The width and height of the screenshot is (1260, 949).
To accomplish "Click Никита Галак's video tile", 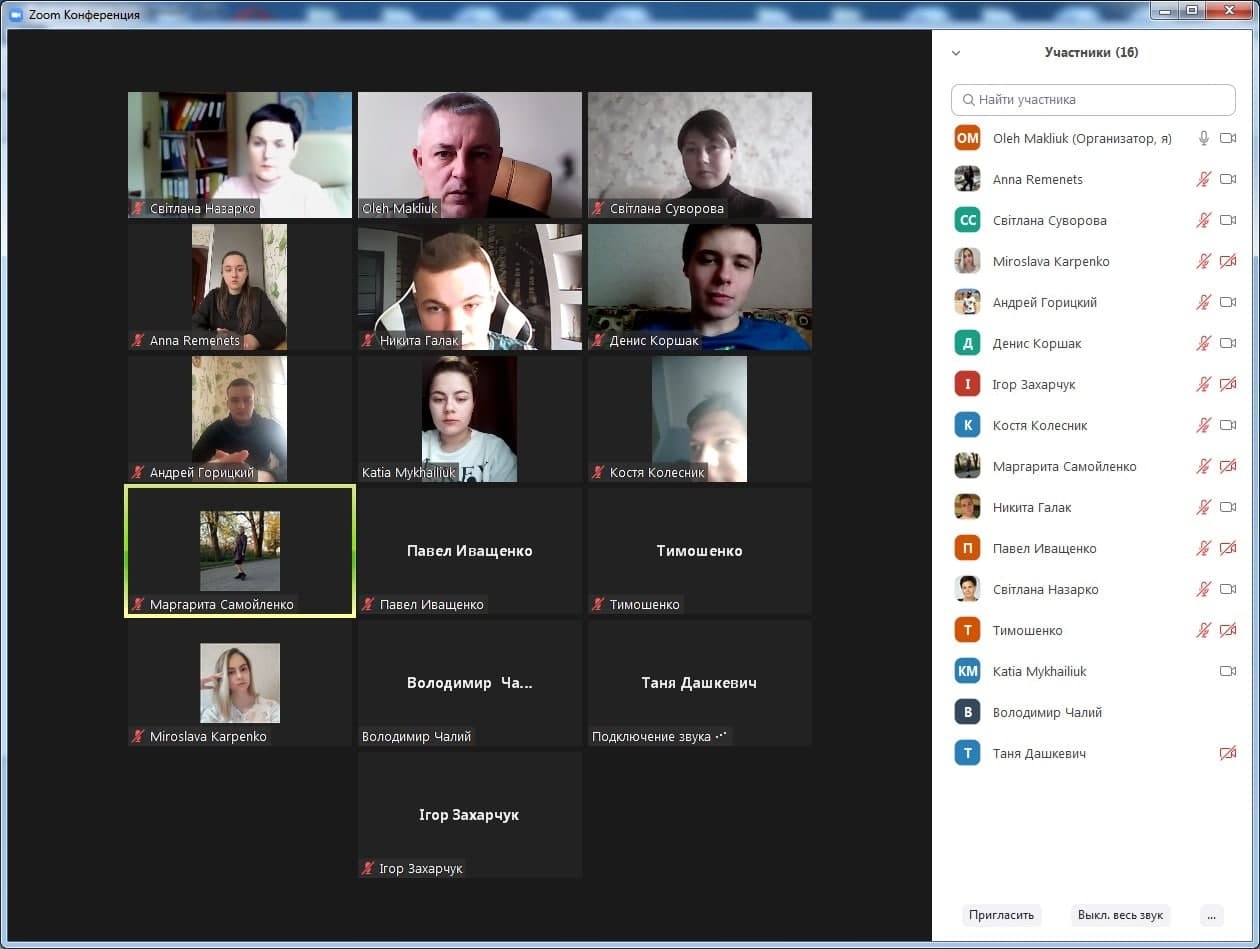I will point(470,287).
